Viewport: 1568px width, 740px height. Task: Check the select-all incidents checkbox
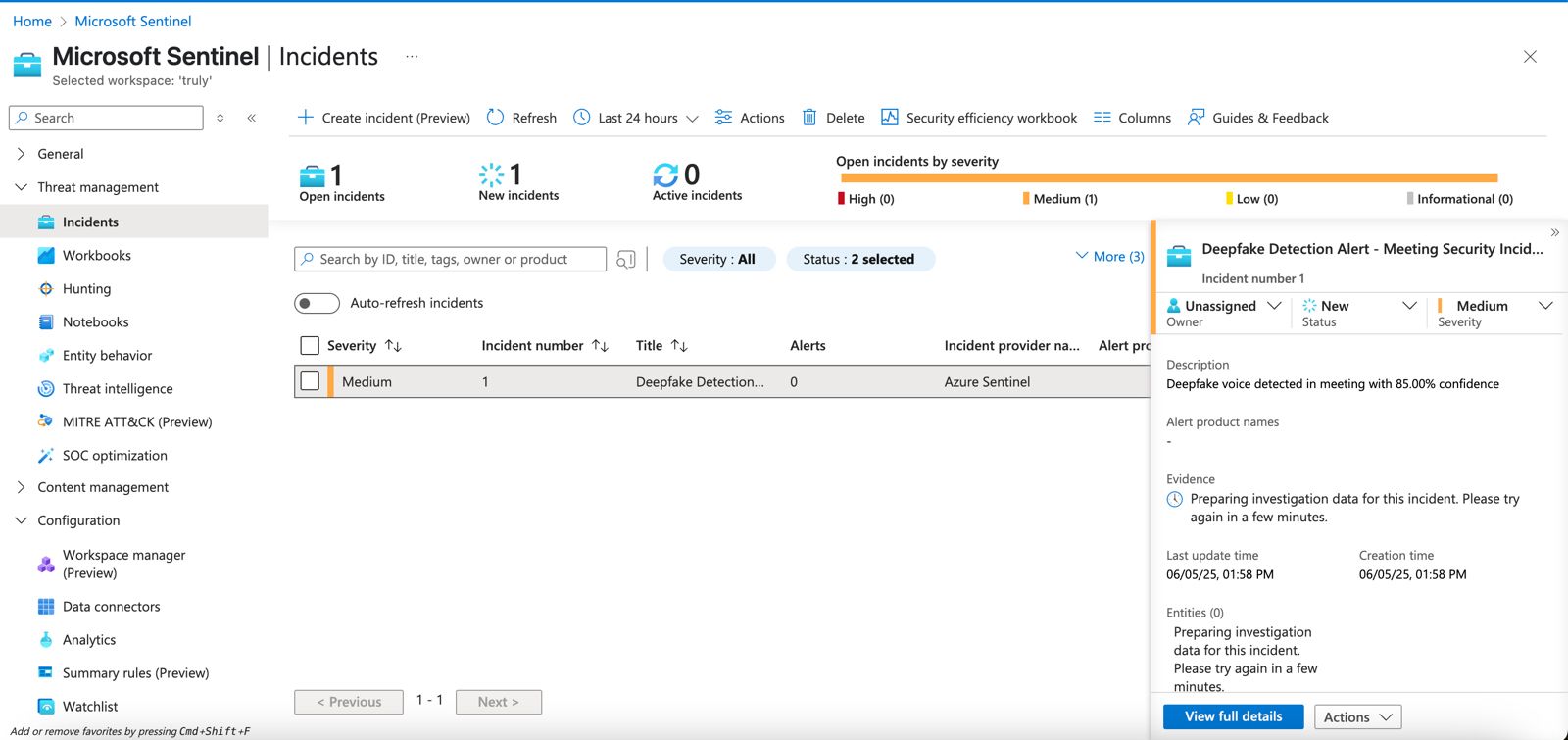[310, 346]
